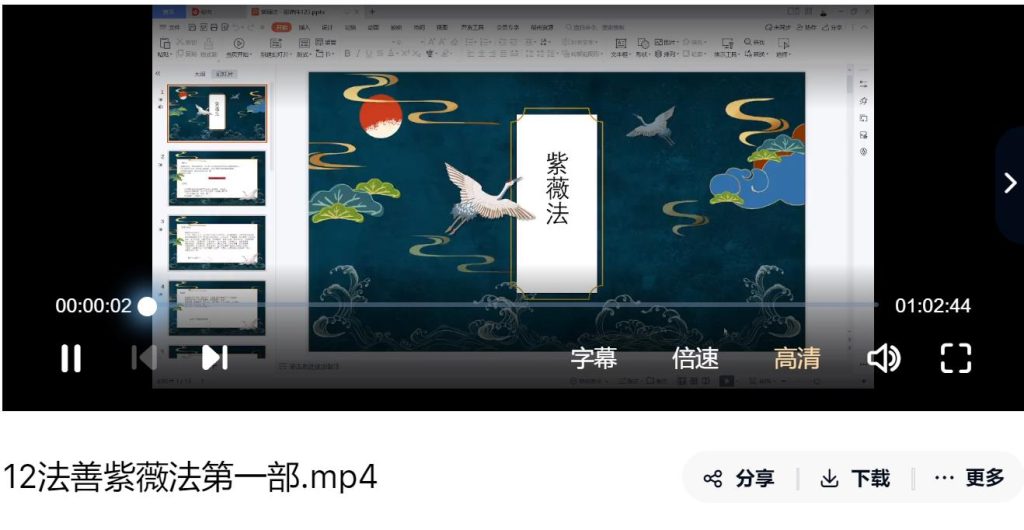Select the third slide thumbnail
This screenshot has width=1024, height=530.
[217, 242]
